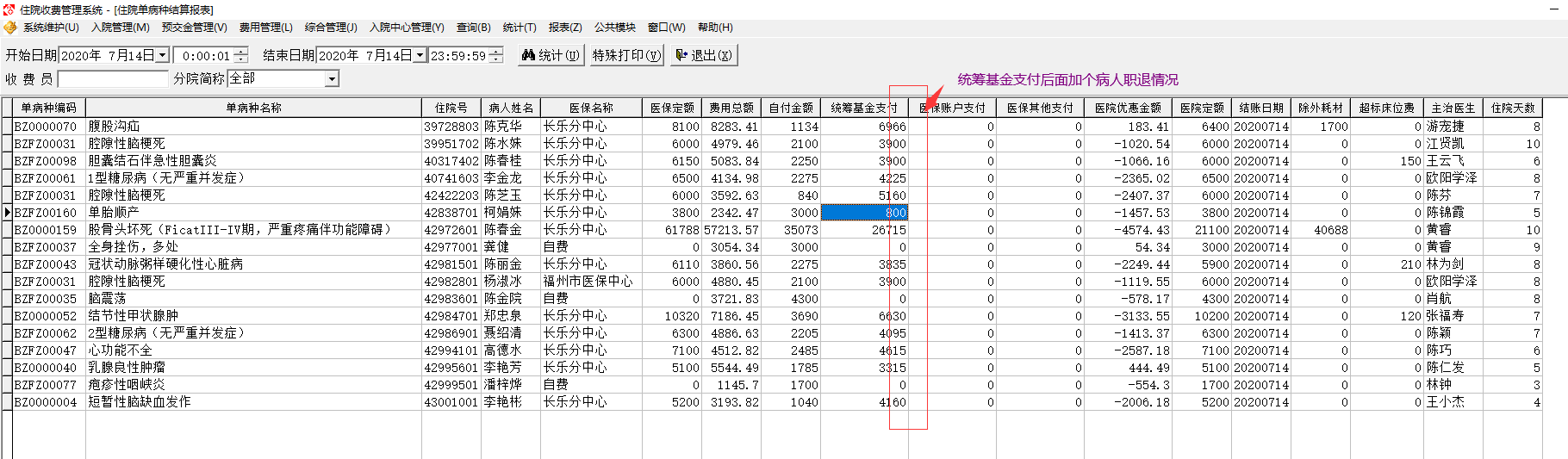This screenshot has height=459, width=1568.
Task: Select code cell BZFZ00160
Action: pos(49,213)
